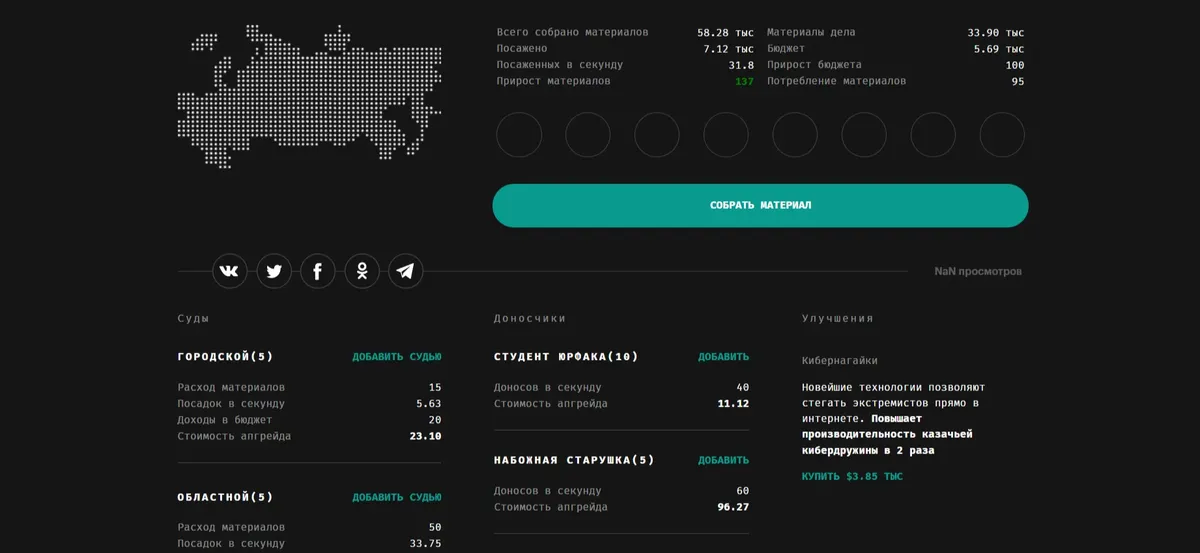This screenshot has height=553, width=1200.
Task: Click the last empty circle slot
Action: point(1002,135)
